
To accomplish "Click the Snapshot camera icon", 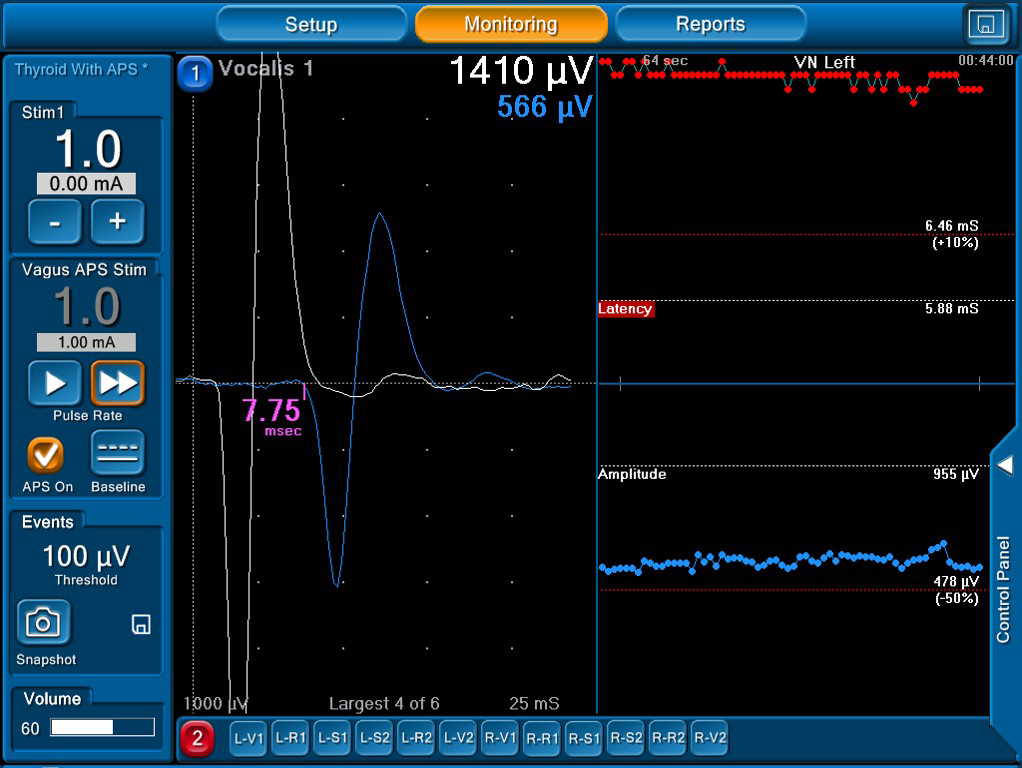I will point(43,623).
